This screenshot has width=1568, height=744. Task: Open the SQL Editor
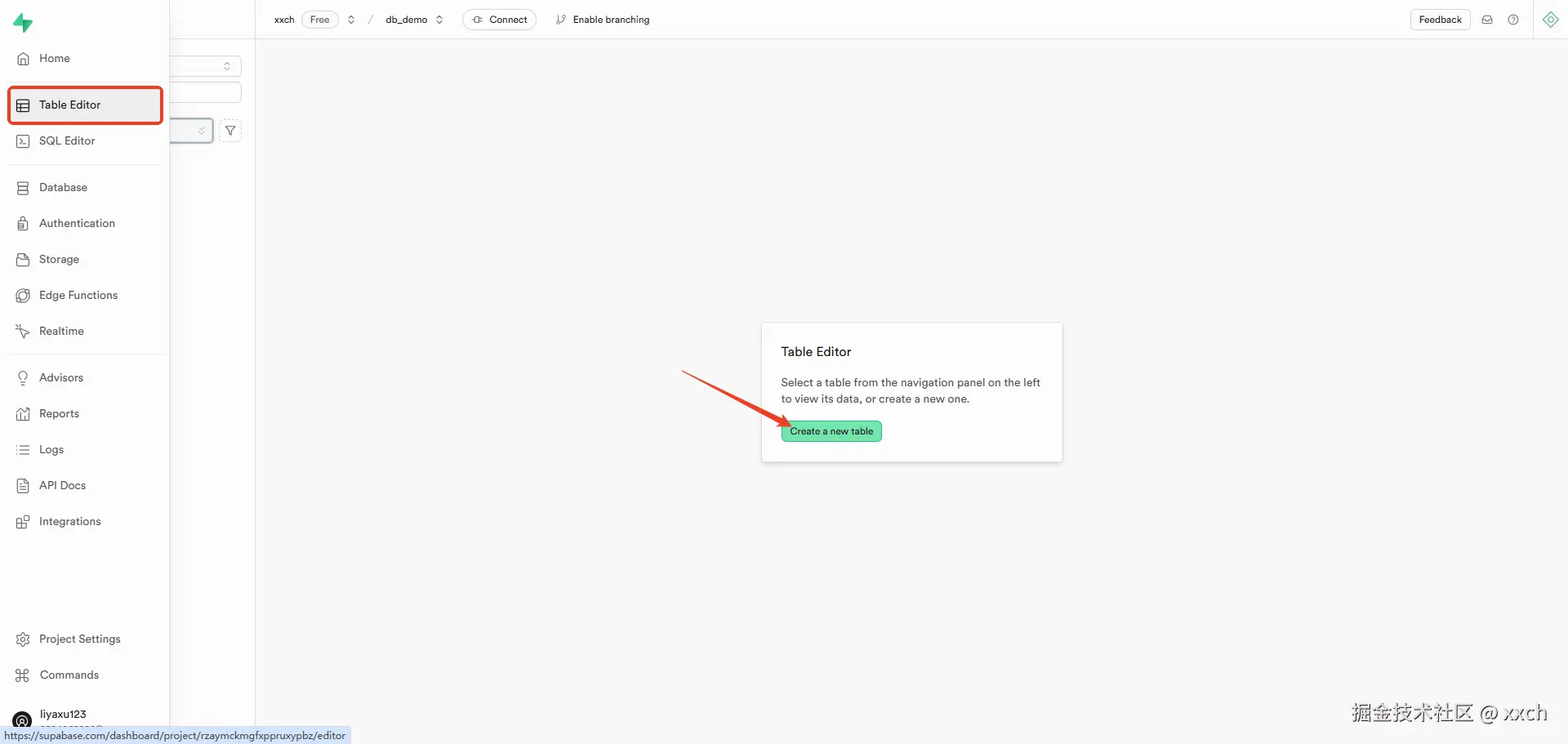coord(85,141)
